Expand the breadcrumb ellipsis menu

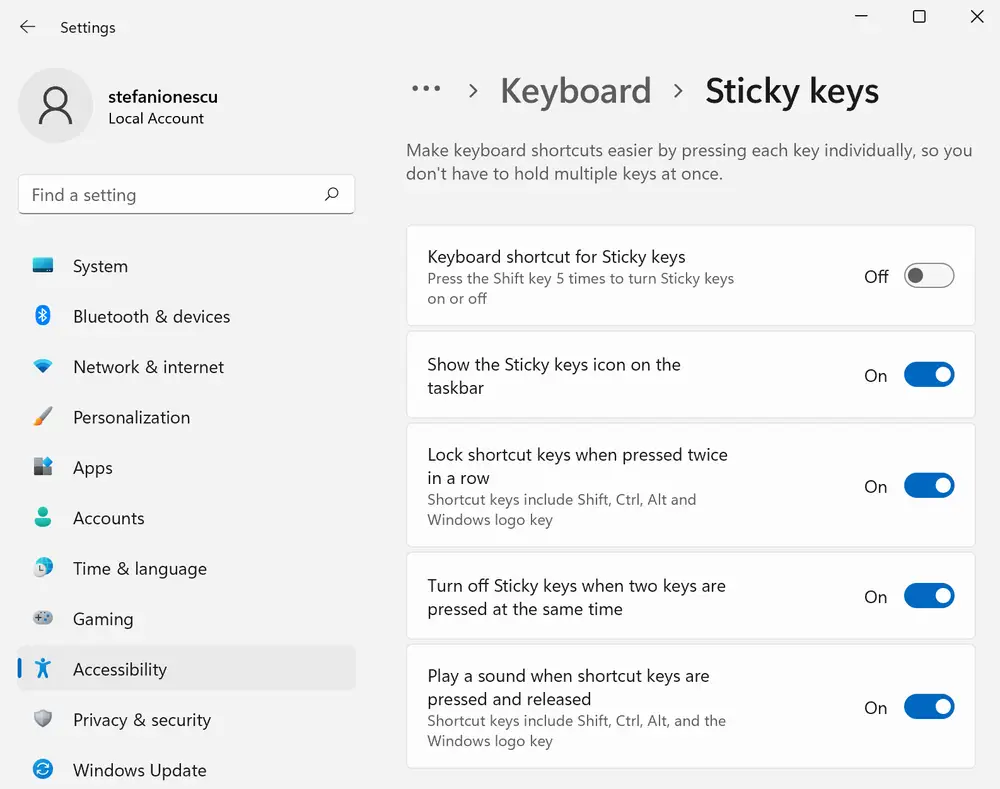426,90
